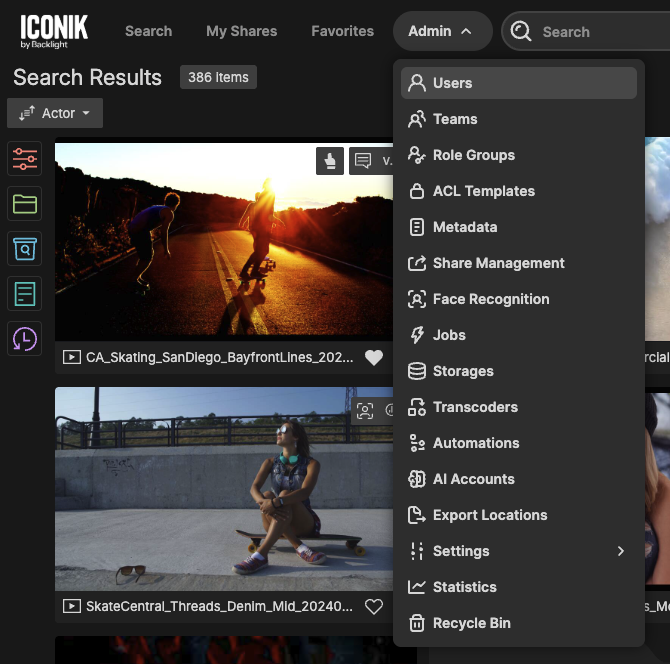670x664 pixels.
Task: Go to My Shares page
Action: tap(241, 31)
